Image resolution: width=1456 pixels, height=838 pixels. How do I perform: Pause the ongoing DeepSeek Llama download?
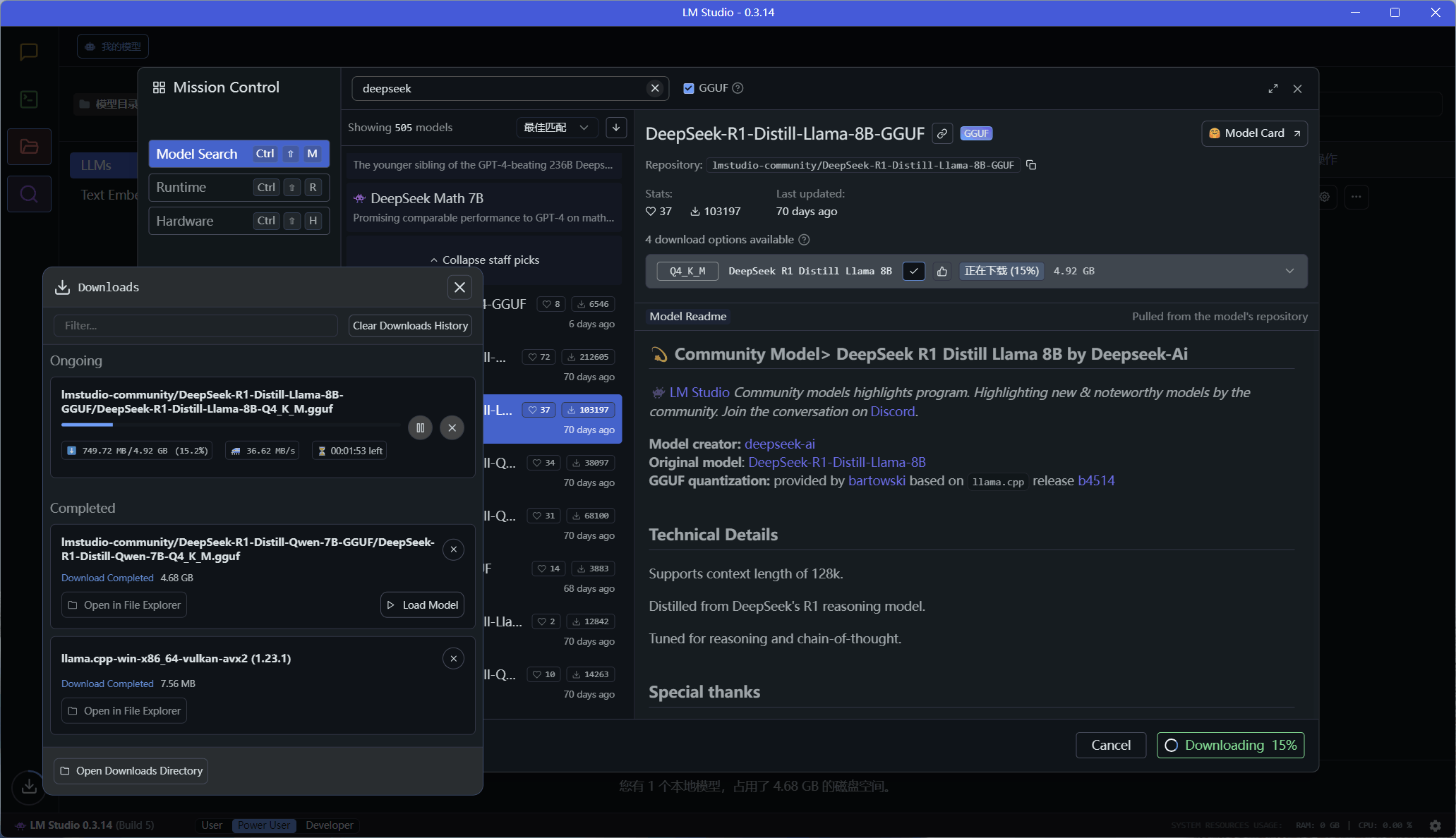coord(420,427)
